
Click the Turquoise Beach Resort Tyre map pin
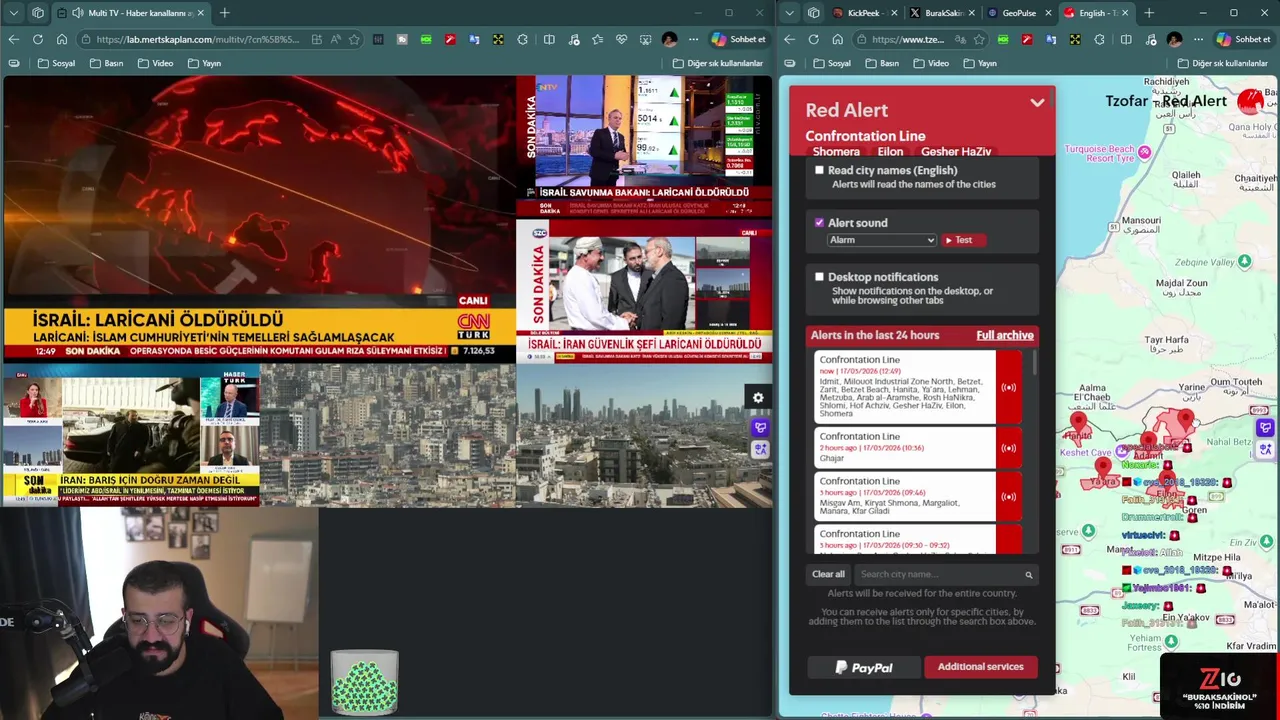tap(1145, 152)
